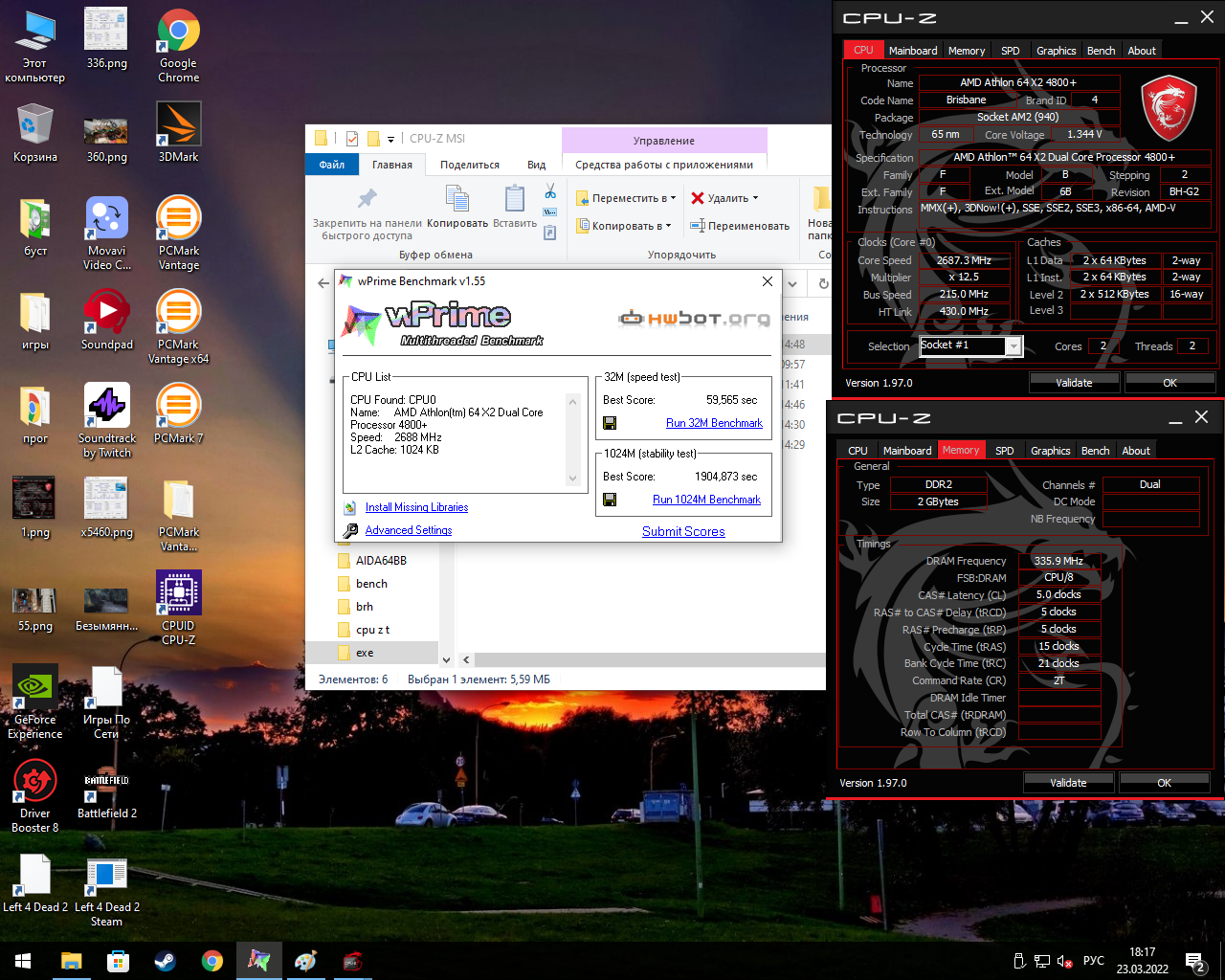Click the Windows Start button

pos(23,961)
